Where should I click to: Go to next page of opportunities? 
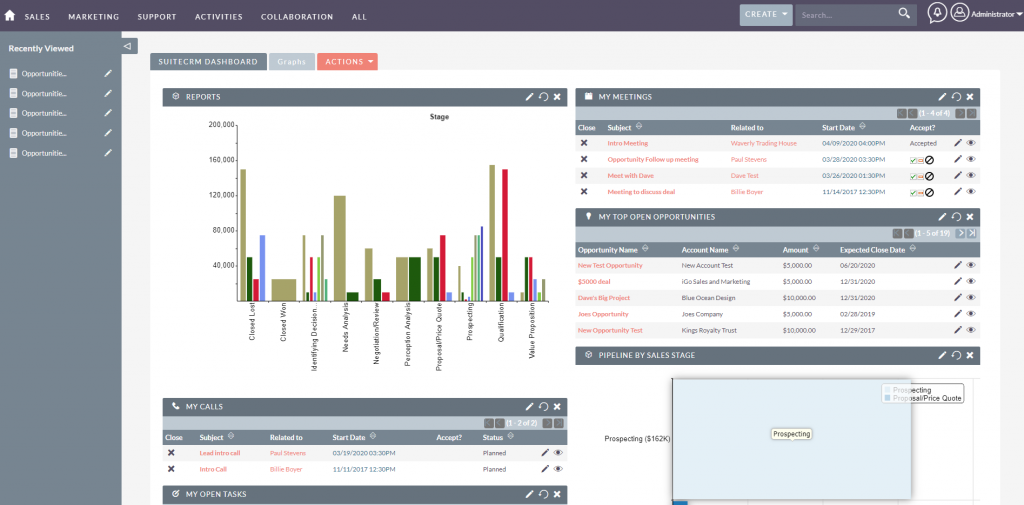[x=961, y=233]
